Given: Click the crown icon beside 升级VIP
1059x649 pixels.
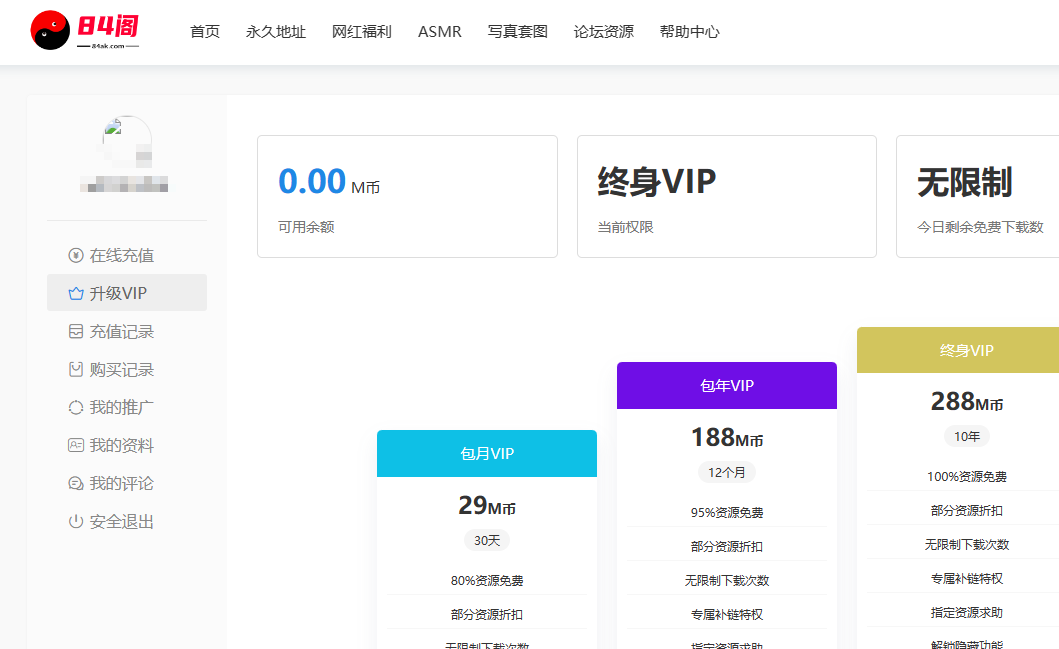Looking at the screenshot, I should (x=76, y=293).
